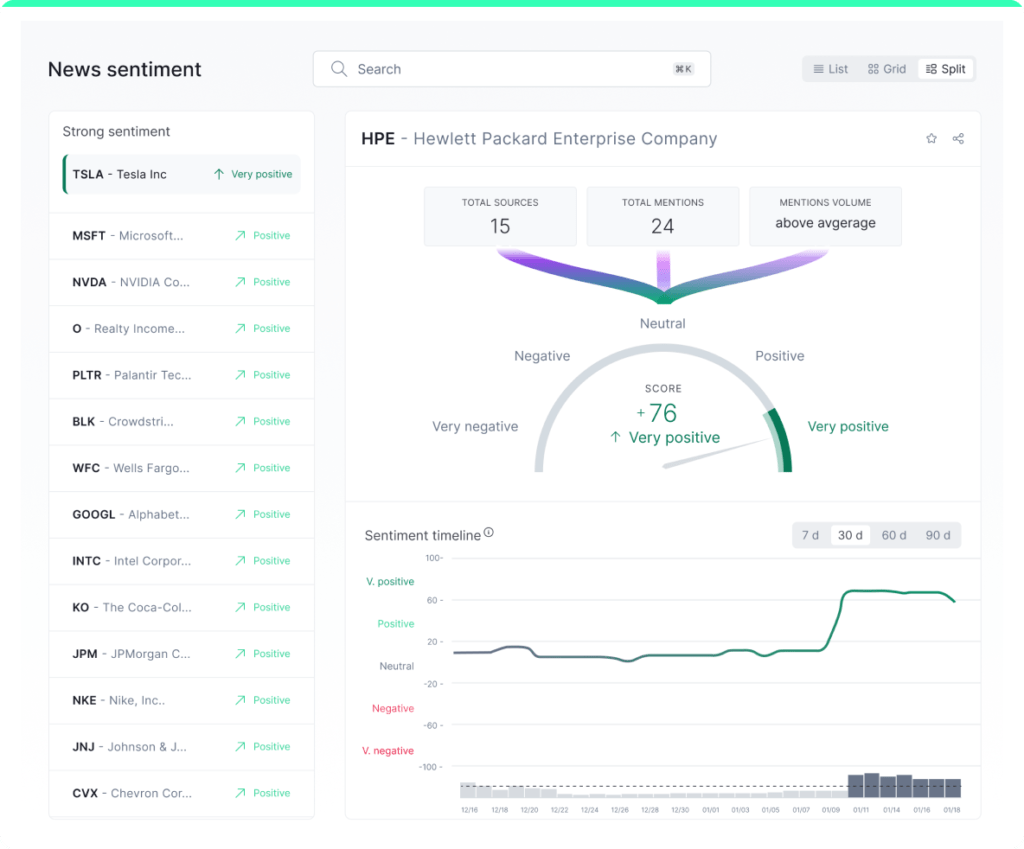Viewport: 1024px width, 849px height.
Task: Enable the 7d timeline period
Action: (x=810, y=535)
